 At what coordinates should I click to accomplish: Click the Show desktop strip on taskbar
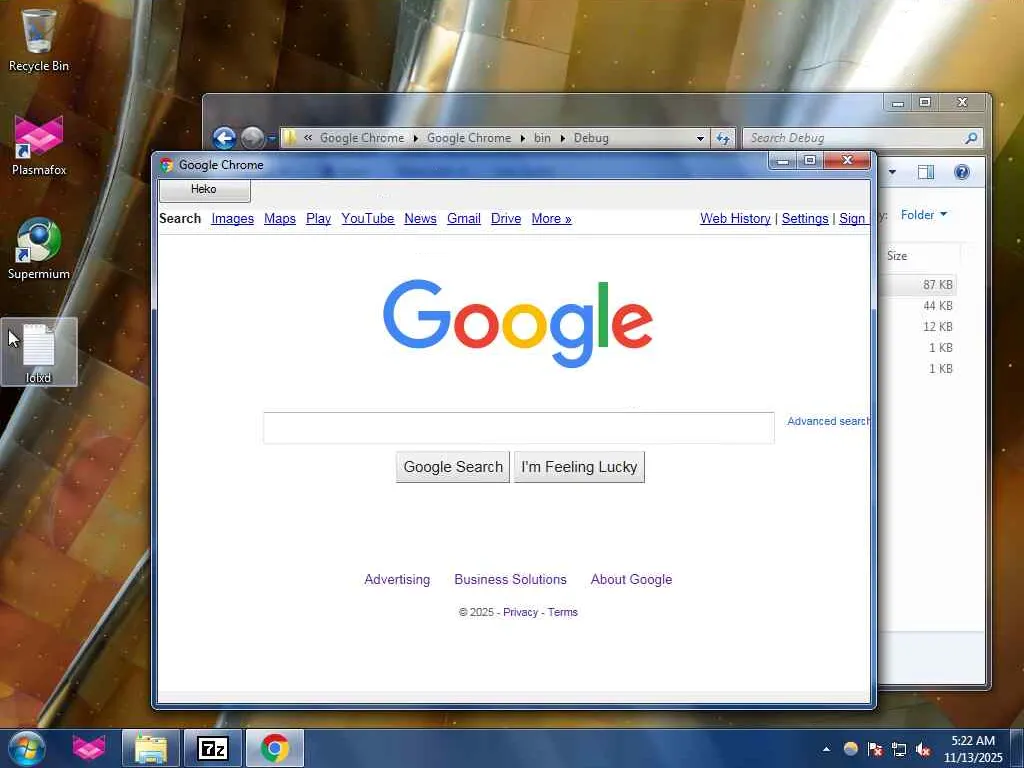(1019, 748)
